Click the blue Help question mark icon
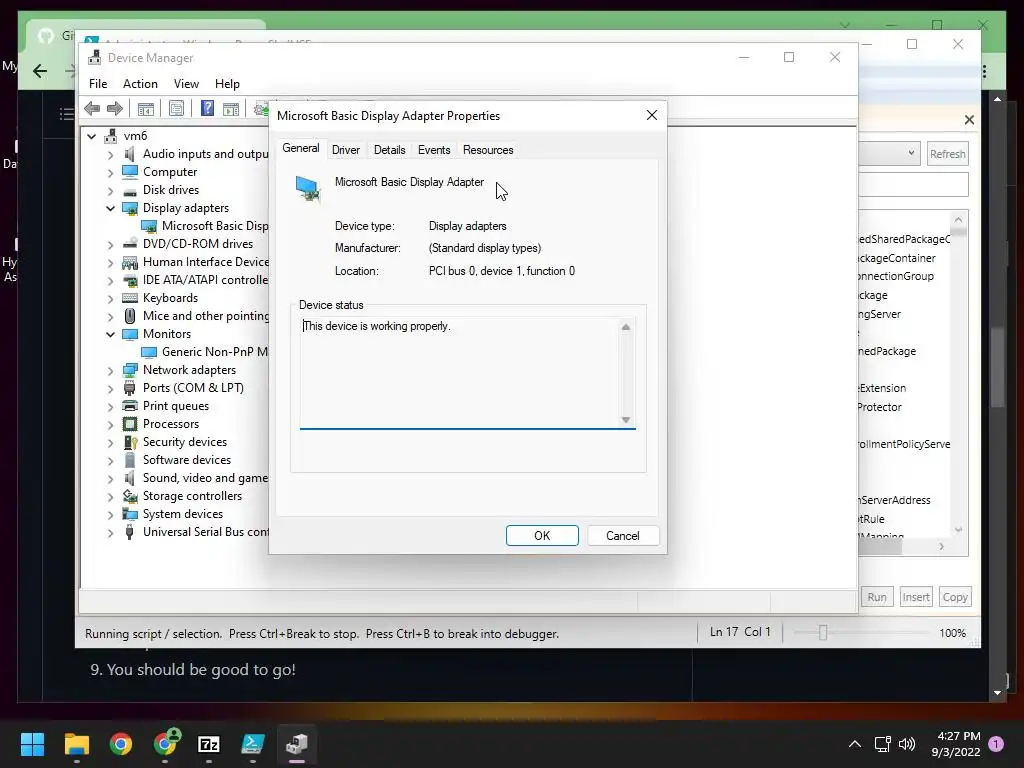Screen dimensions: 1024x768 click(207, 108)
